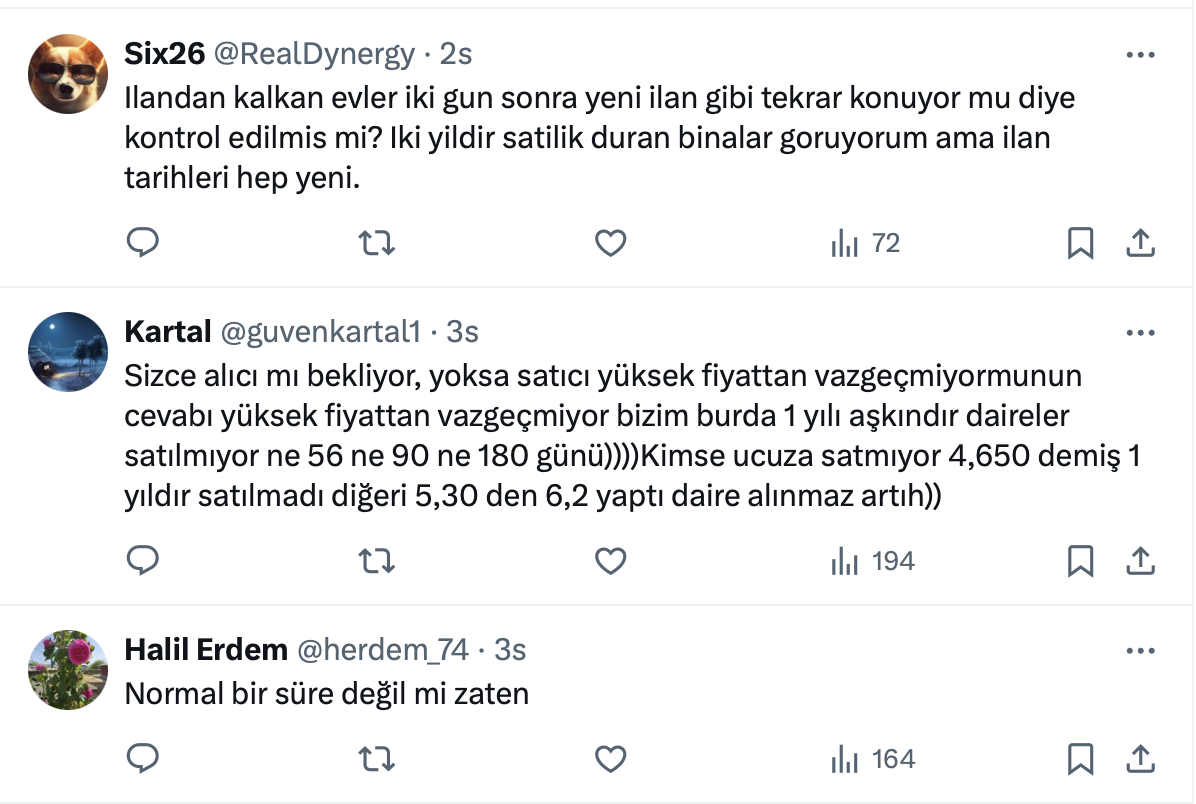Click Halil Erdem's rose avatar
This screenshot has height=804, width=1196.
coord(68,670)
